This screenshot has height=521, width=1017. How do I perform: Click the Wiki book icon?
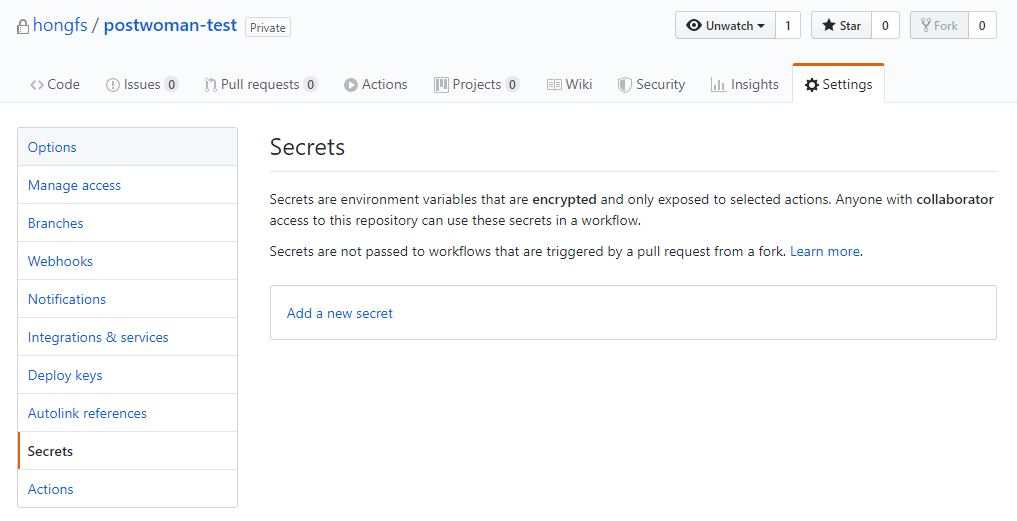(x=554, y=85)
